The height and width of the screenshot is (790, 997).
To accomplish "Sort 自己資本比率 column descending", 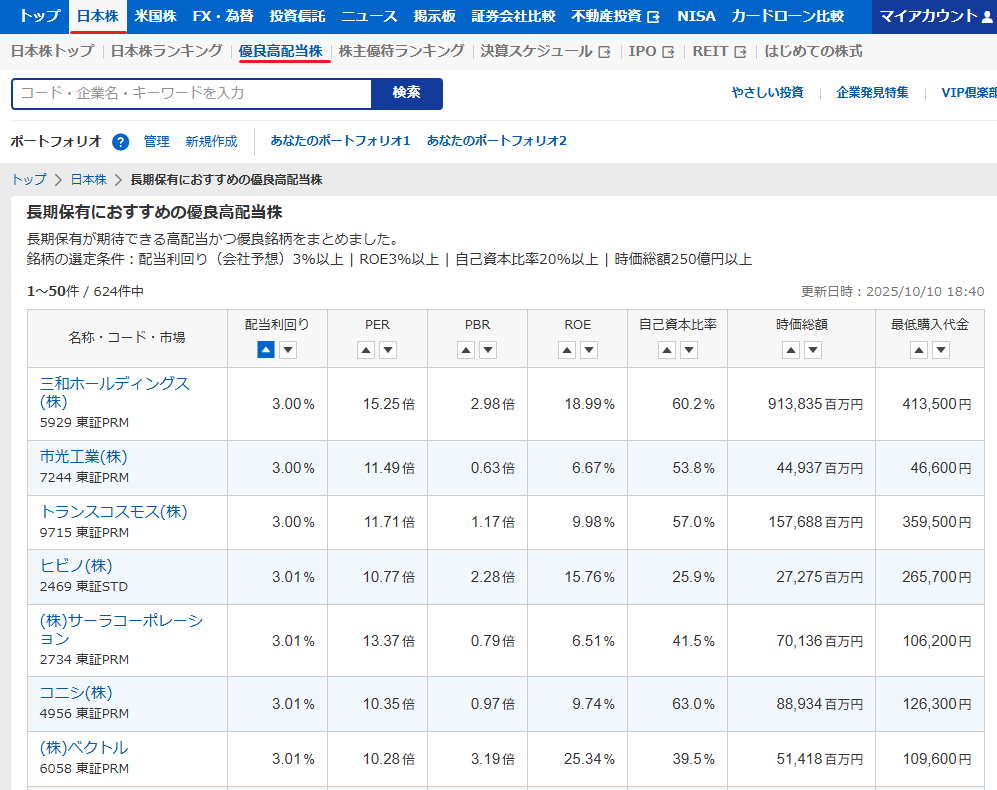I will 688,350.
